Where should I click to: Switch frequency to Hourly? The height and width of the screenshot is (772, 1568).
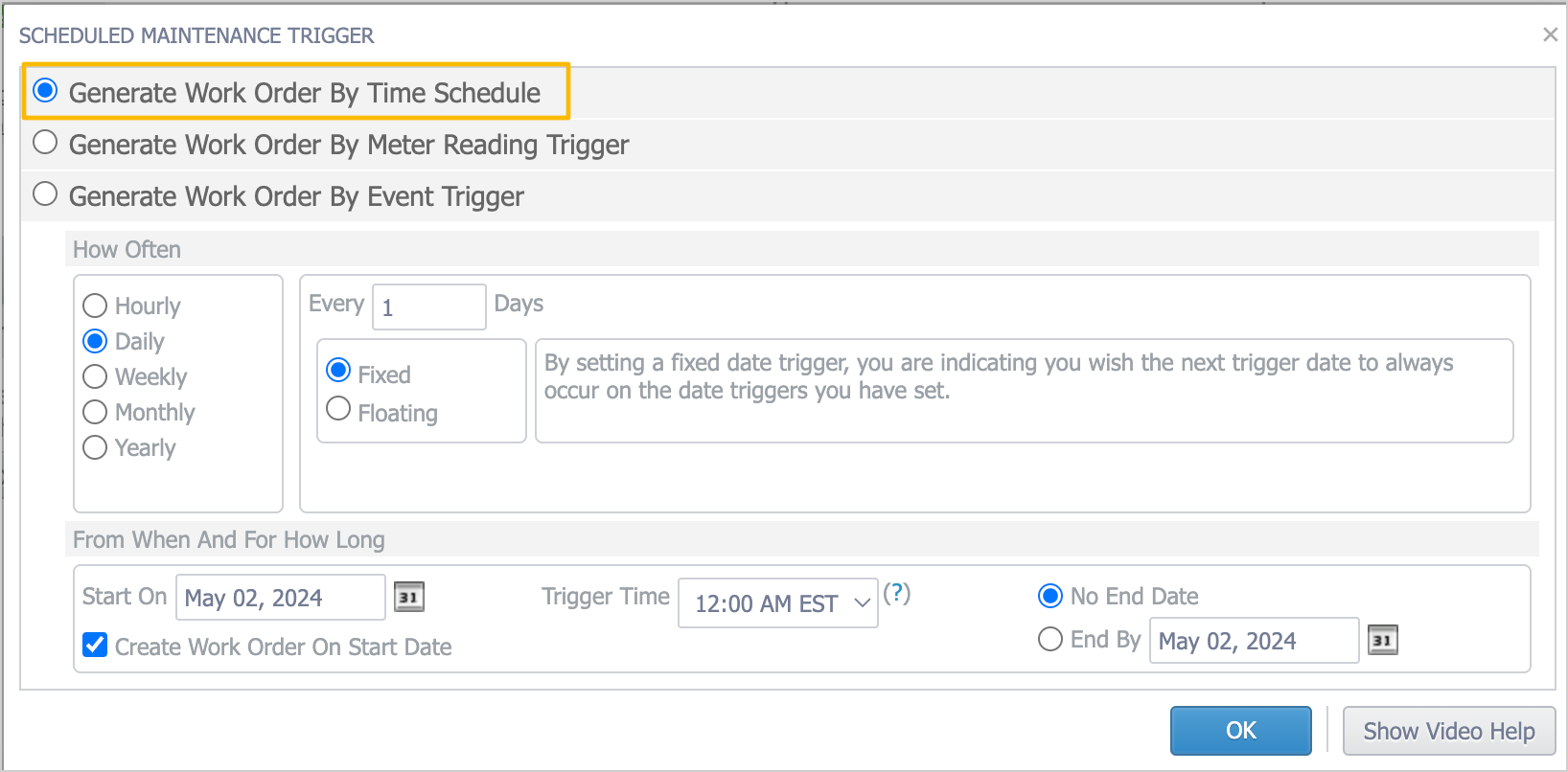pyautogui.click(x=95, y=306)
